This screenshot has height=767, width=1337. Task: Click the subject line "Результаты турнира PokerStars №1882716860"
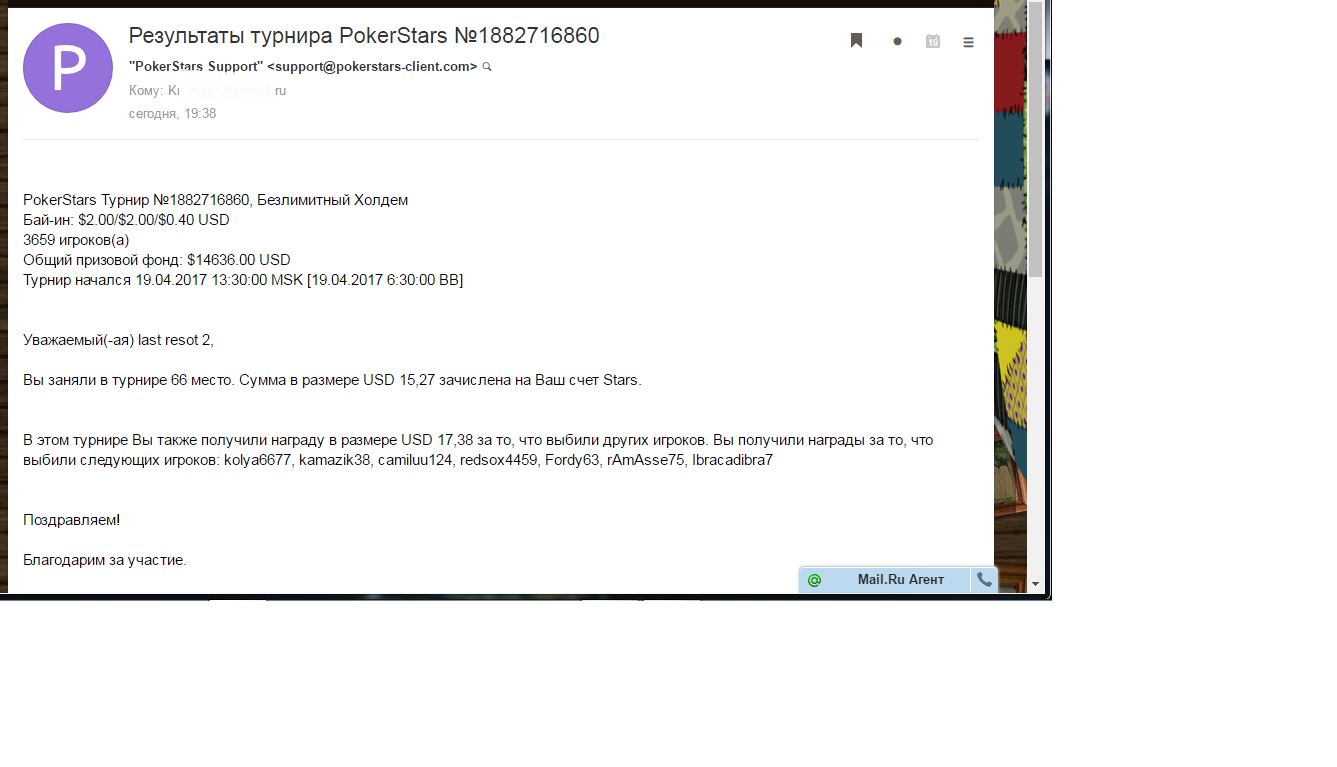coord(364,36)
